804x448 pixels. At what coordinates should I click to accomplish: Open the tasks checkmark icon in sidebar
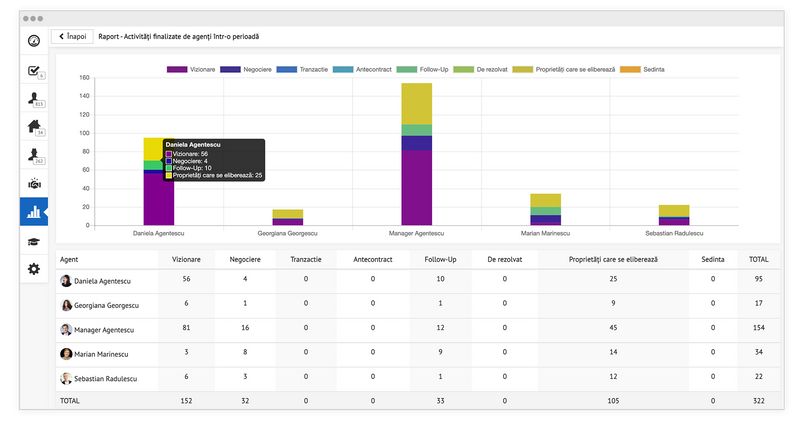click(34, 71)
